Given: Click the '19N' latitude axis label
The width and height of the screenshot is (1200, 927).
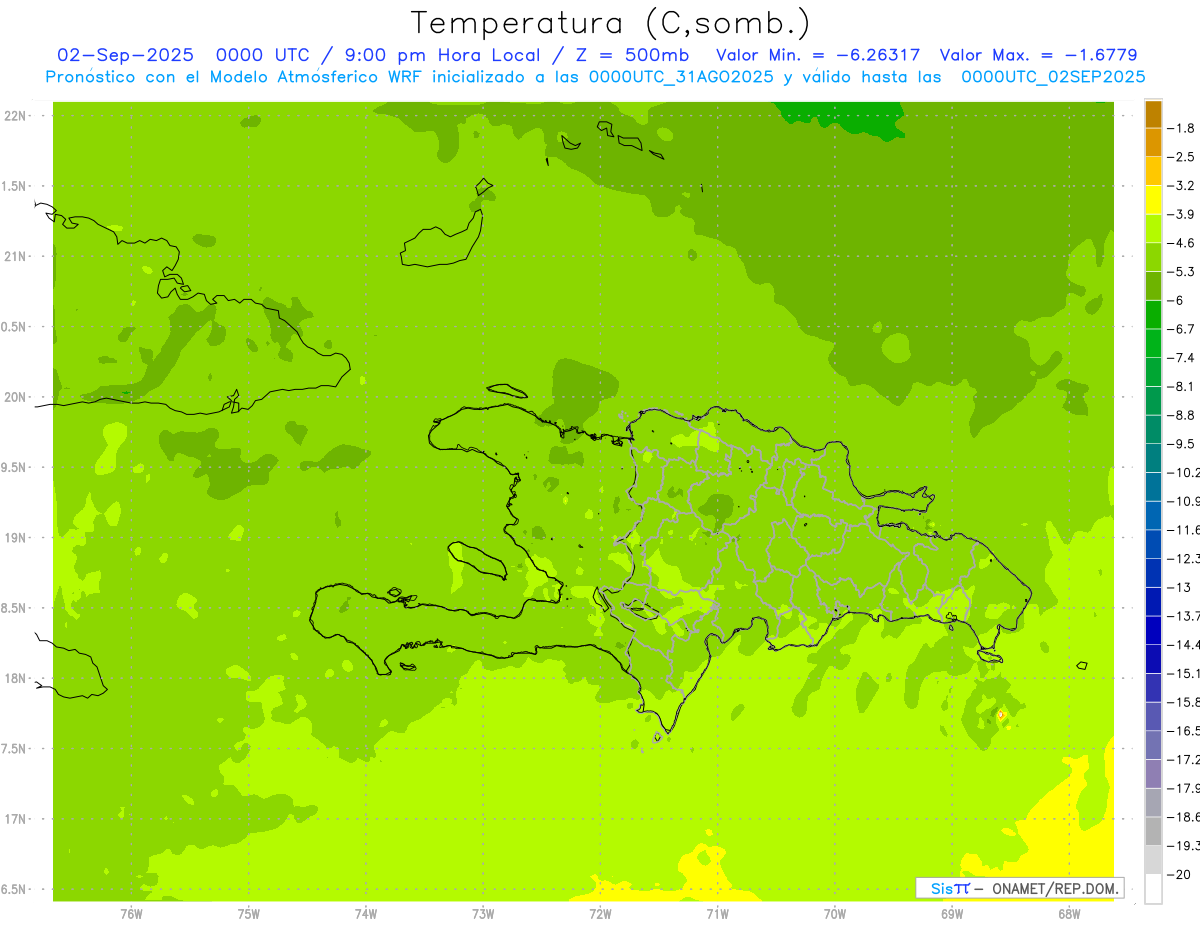Looking at the screenshot, I should pyautogui.click(x=16, y=538).
